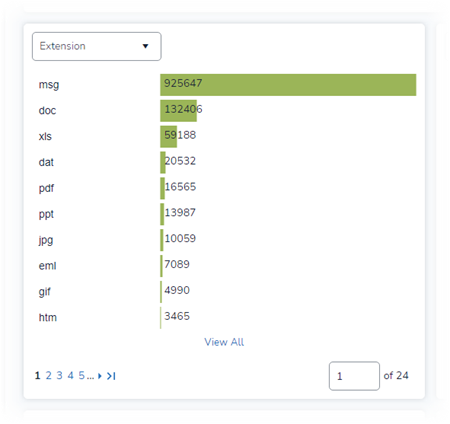This screenshot has width=450, height=424.
Task: Open the Extension dropdown
Action: click(97, 46)
